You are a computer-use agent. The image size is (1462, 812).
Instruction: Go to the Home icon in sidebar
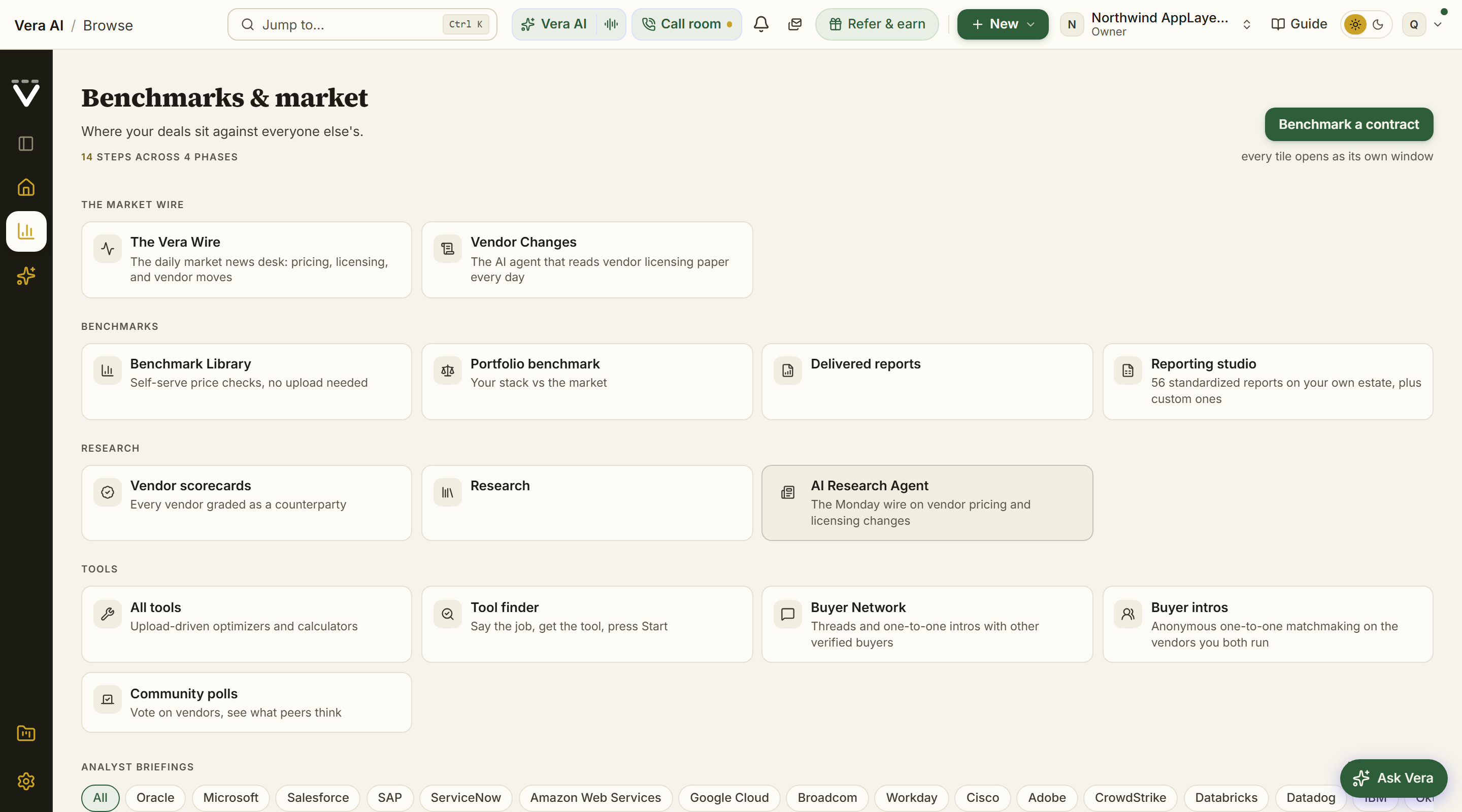coord(26,187)
